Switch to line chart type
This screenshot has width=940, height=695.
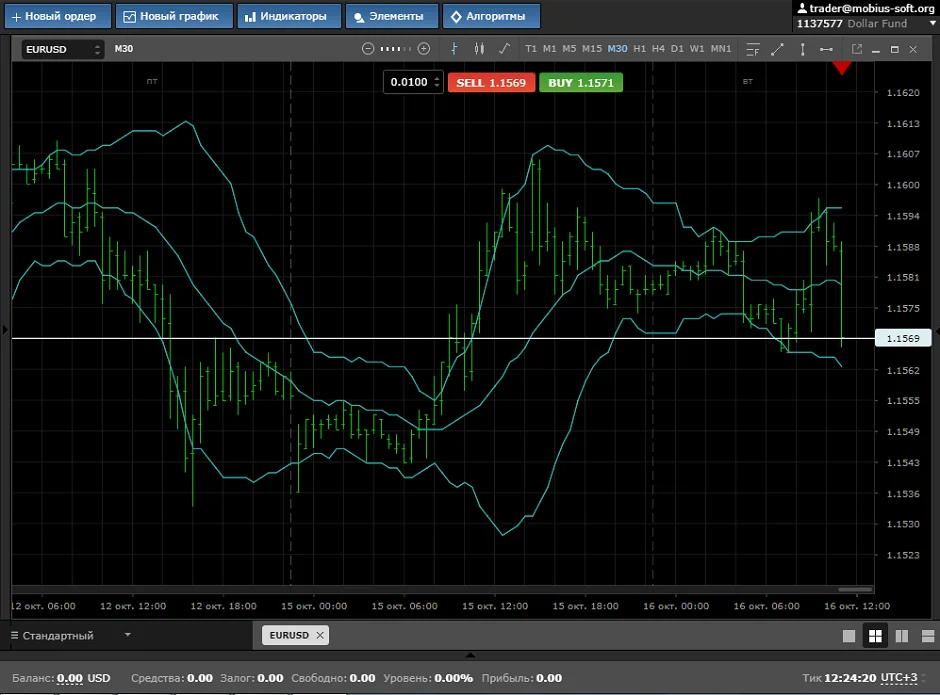[x=504, y=49]
